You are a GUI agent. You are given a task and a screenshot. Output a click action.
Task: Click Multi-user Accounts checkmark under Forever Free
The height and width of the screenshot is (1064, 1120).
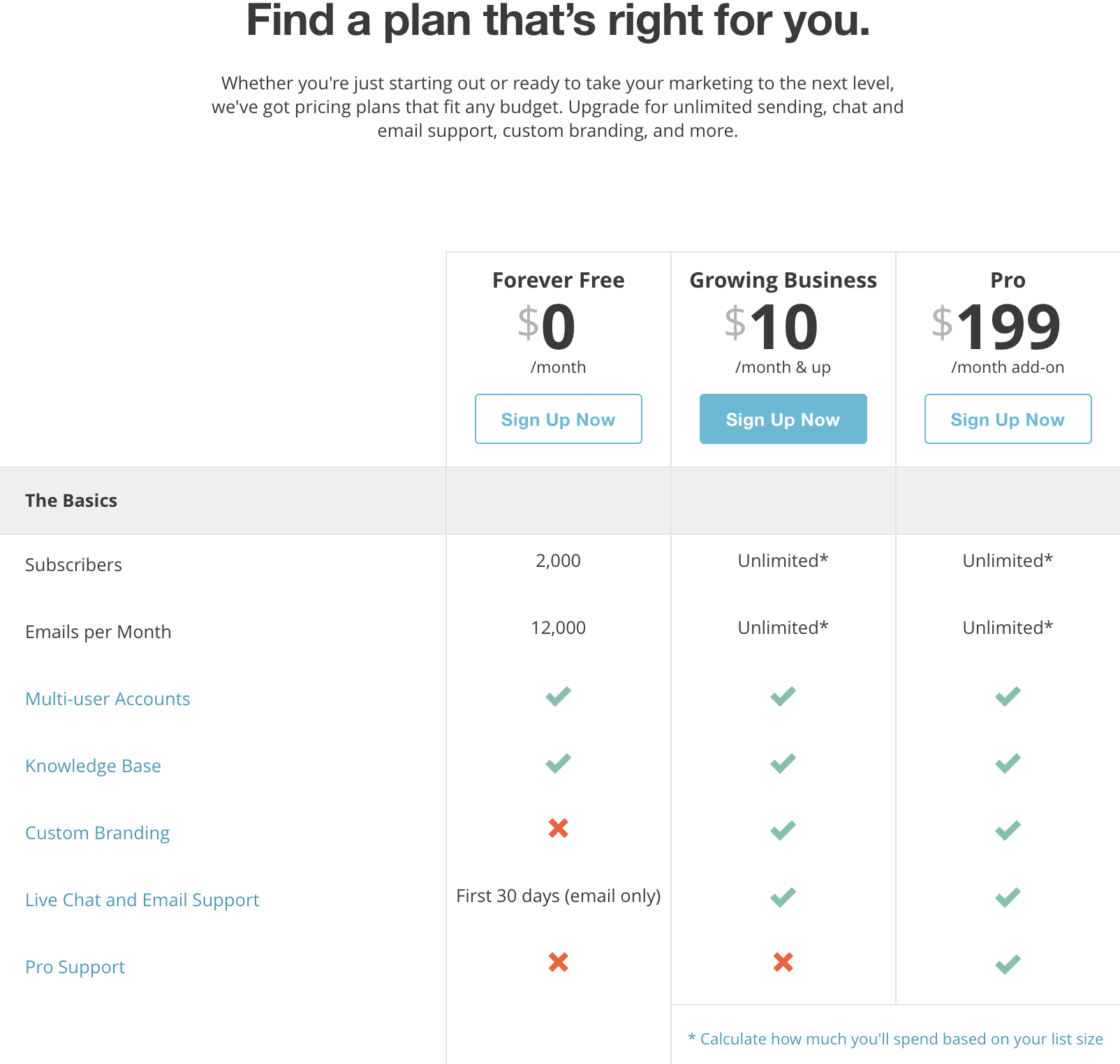(x=558, y=696)
